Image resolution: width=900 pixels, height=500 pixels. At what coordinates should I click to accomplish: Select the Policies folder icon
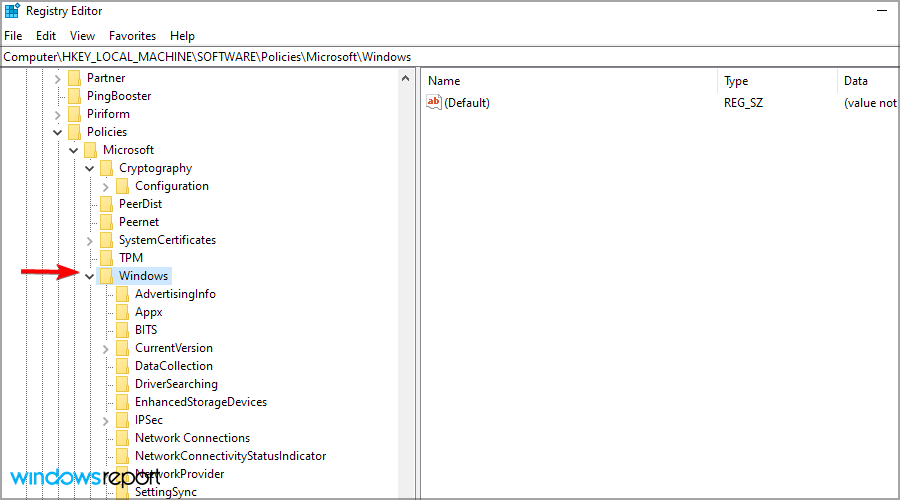(75, 131)
